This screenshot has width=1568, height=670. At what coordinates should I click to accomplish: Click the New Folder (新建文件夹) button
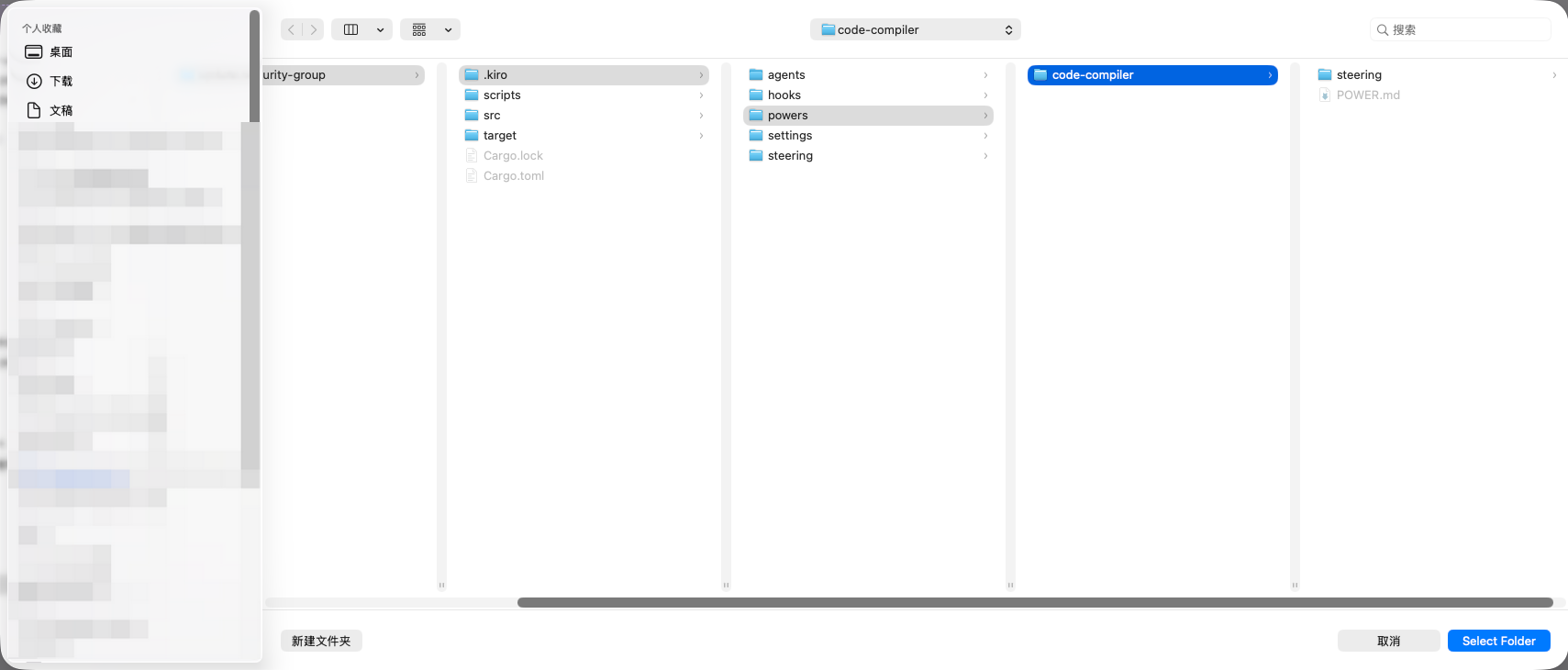click(321, 641)
